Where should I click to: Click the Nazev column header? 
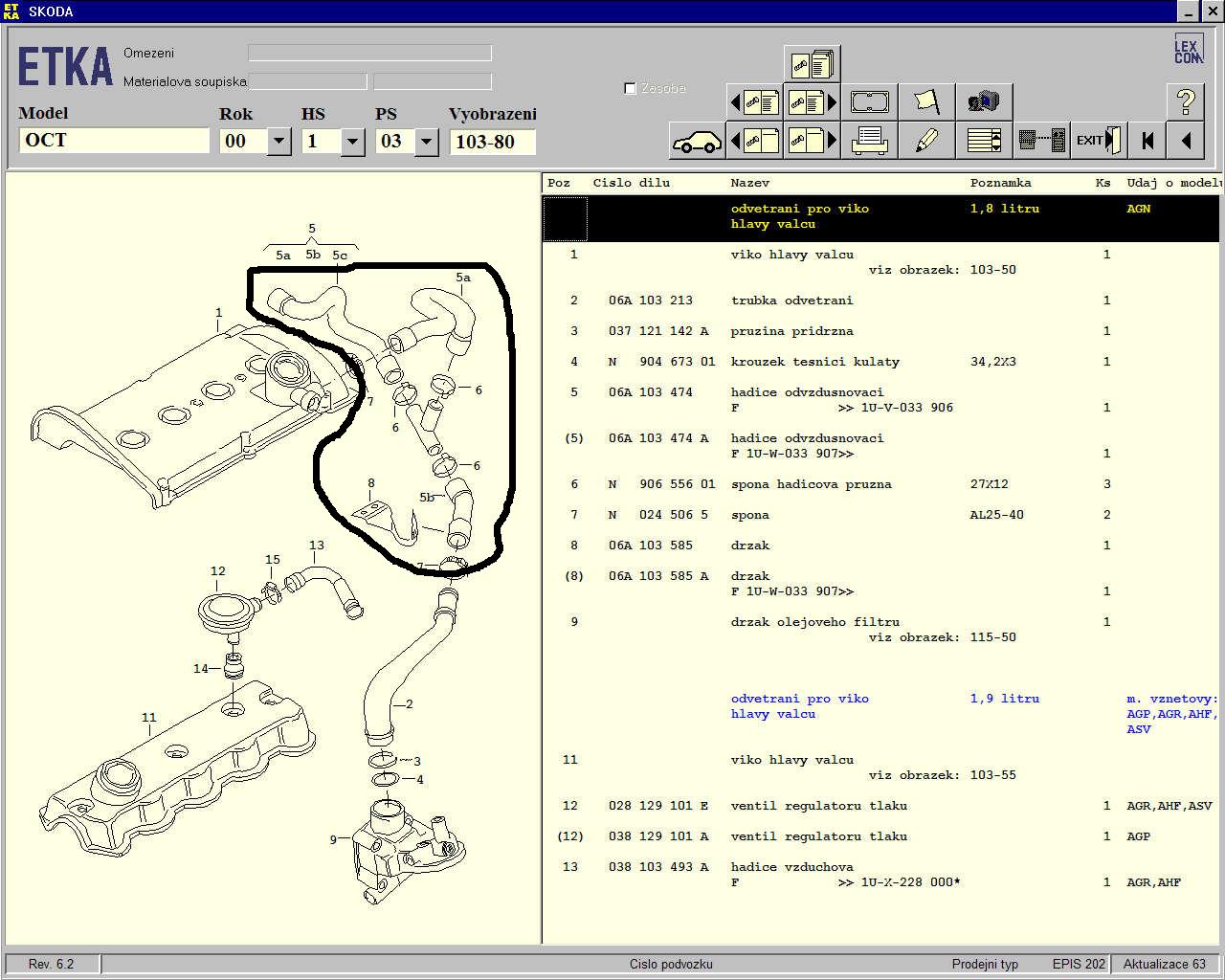click(x=750, y=183)
